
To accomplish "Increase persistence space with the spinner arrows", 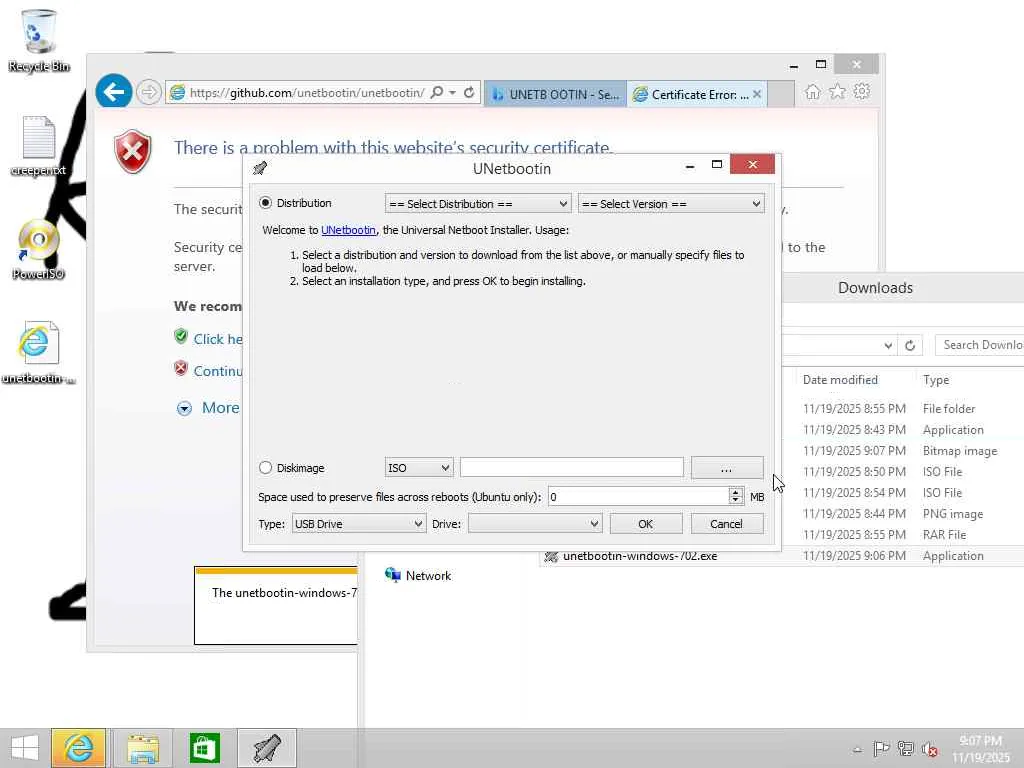I will [736, 492].
